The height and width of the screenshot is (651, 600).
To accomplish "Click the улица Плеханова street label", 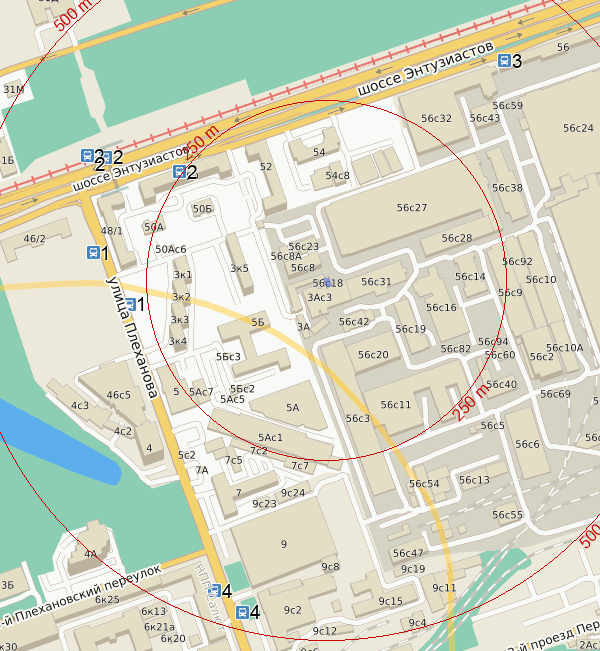I will click(x=131, y=333).
